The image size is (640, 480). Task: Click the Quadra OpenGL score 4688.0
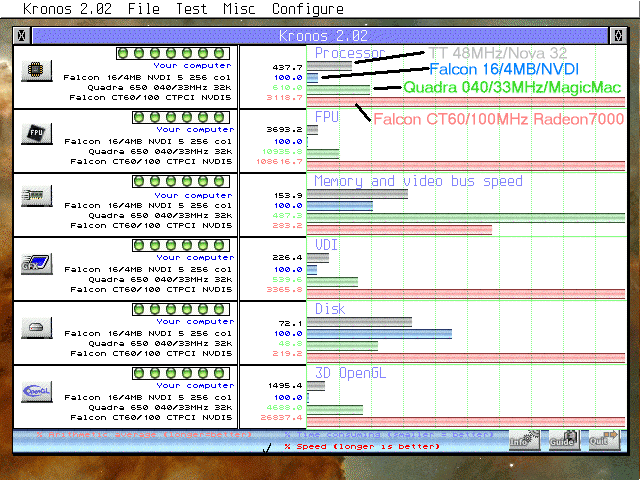[284, 407]
